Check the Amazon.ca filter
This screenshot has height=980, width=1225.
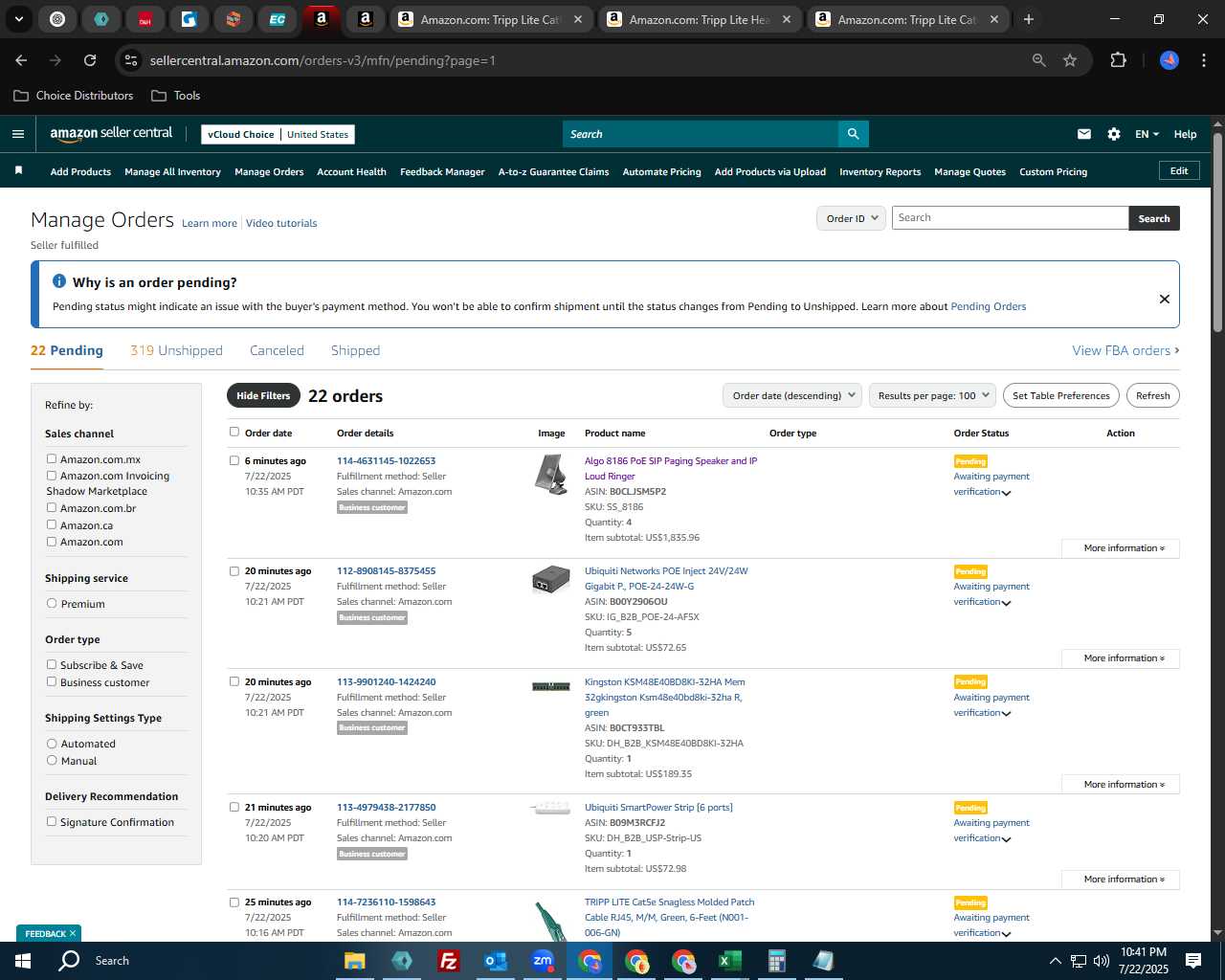coord(52,524)
